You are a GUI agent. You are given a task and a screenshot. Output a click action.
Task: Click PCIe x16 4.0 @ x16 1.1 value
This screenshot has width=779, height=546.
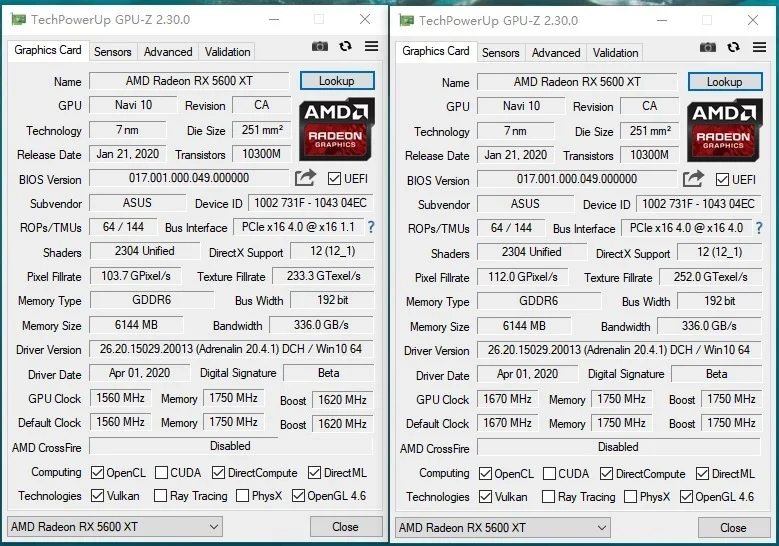299,227
